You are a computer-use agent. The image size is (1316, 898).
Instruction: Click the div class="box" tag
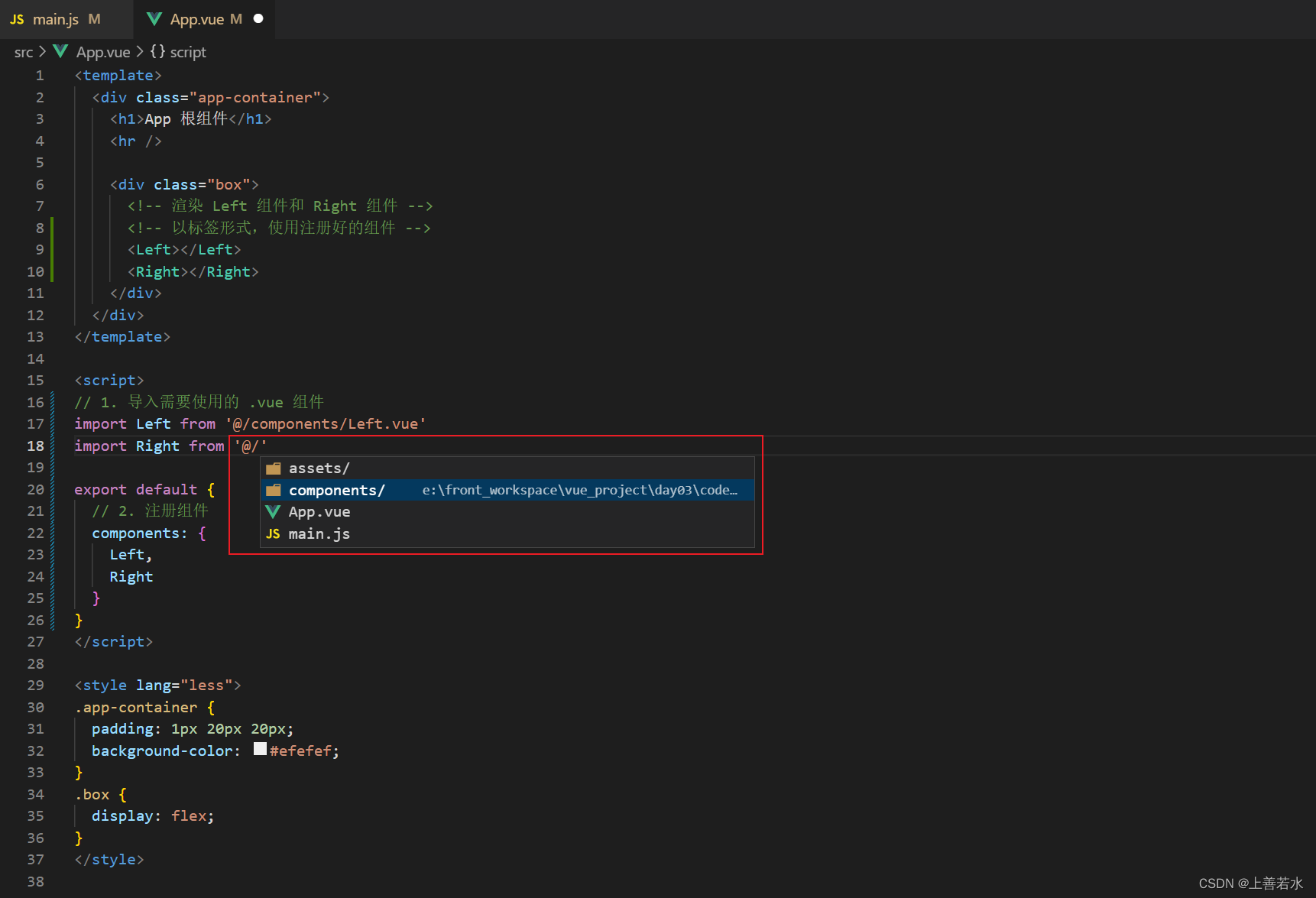pos(184,184)
